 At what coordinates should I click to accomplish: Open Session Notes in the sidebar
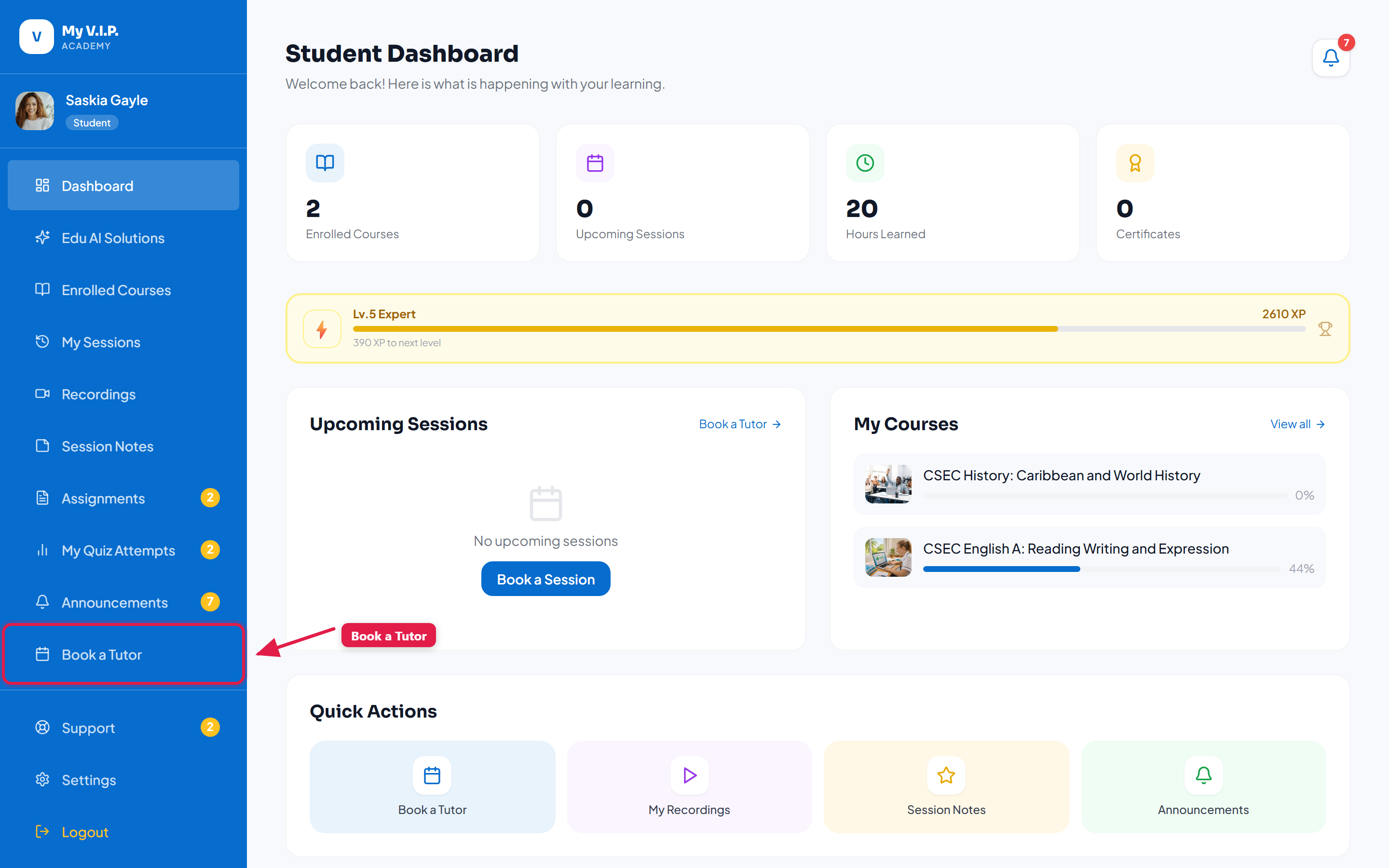tap(123, 446)
